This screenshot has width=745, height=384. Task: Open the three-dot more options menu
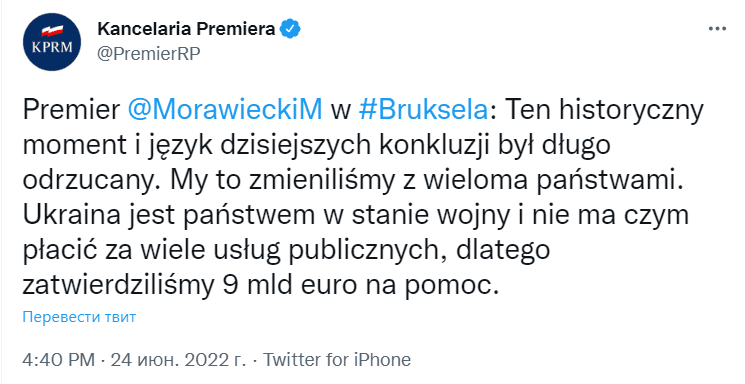[x=717, y=29]
